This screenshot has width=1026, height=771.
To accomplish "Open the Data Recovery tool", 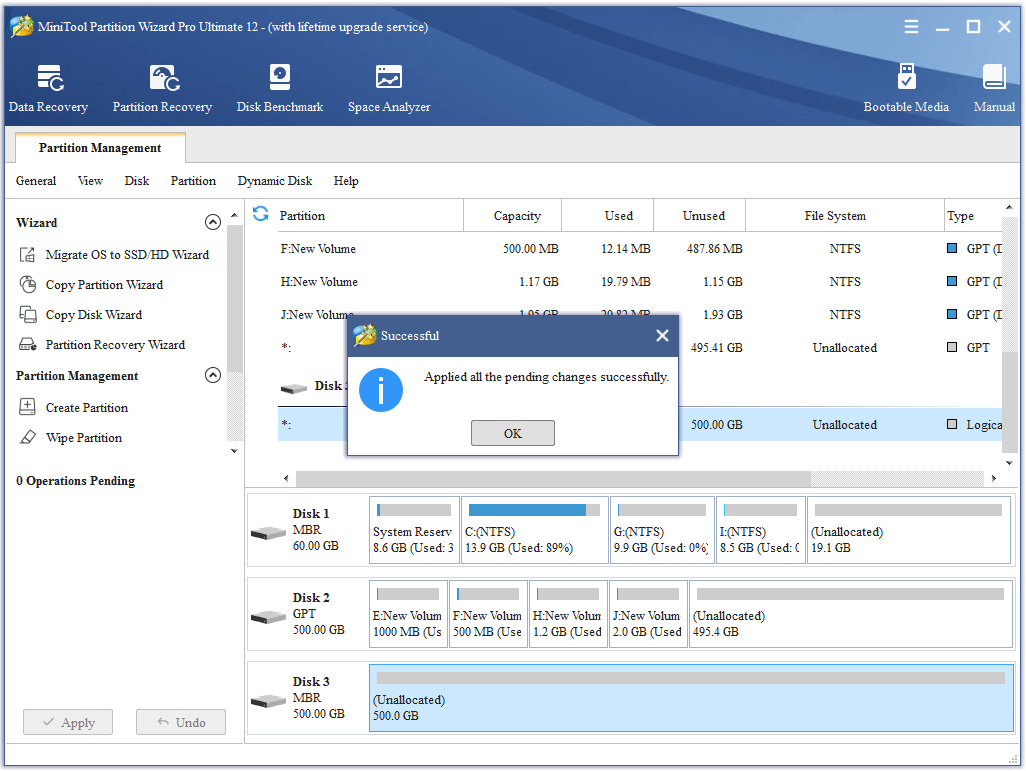I will [x=48, y=86].
